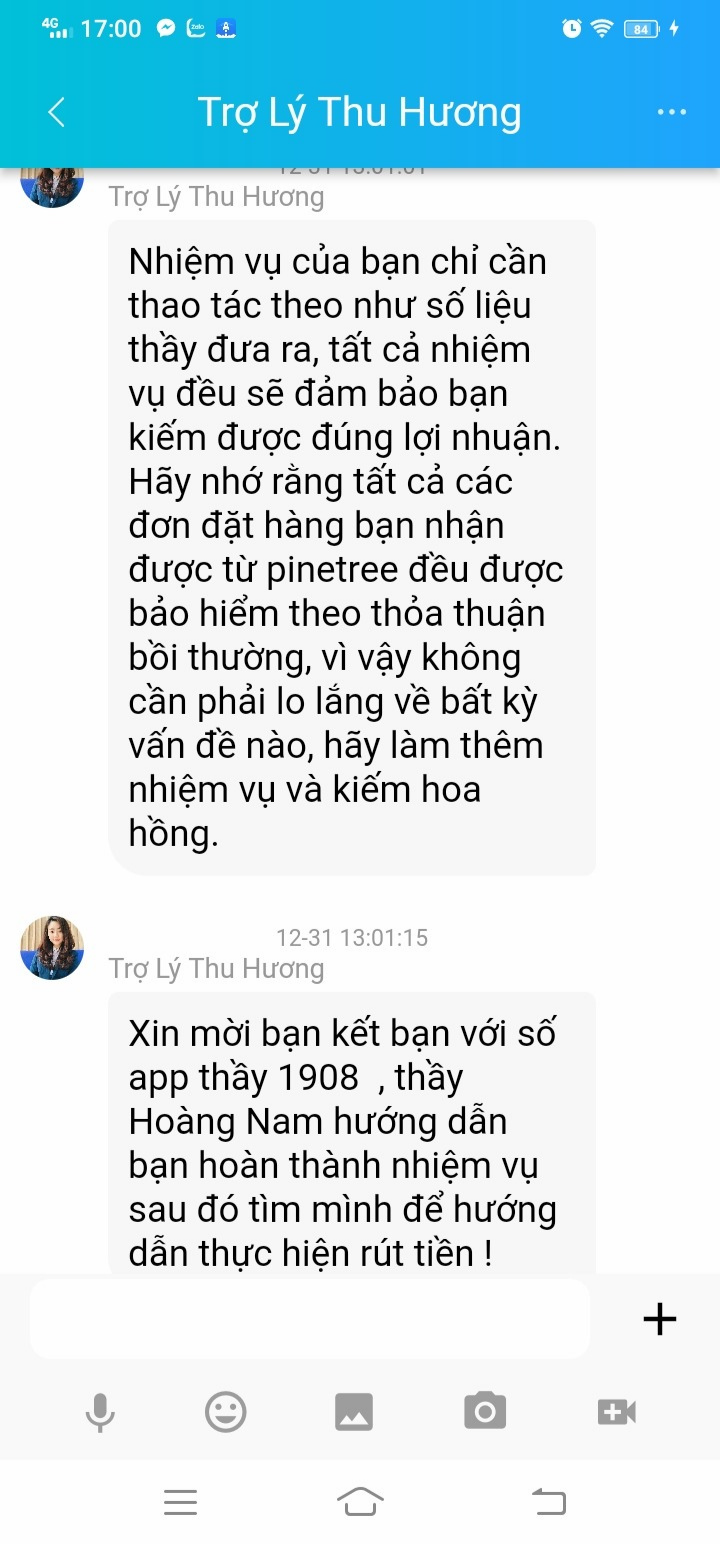Tap the Messenger notification icon in status bar
720x1544 pixels.
tap(166, 29)
